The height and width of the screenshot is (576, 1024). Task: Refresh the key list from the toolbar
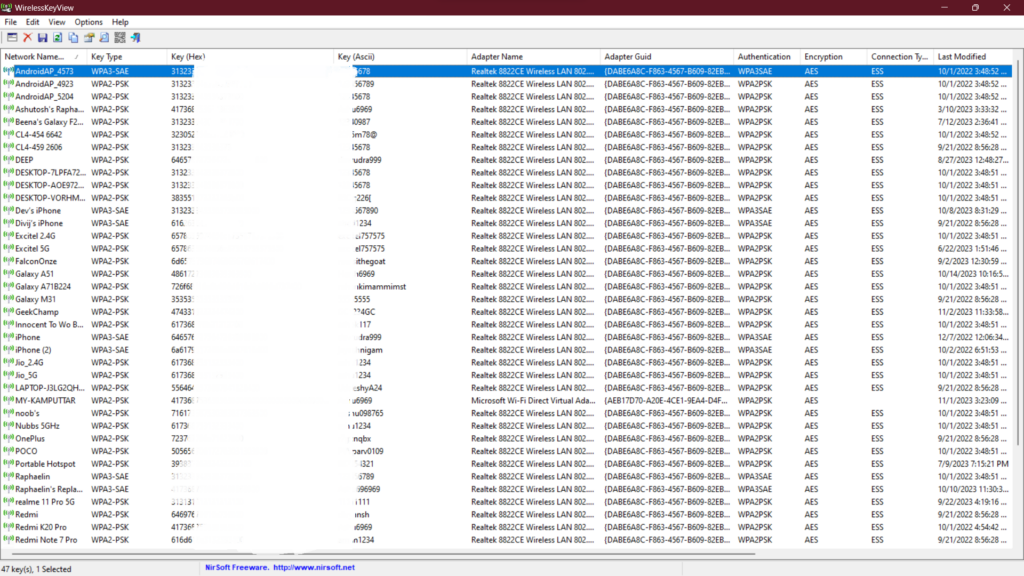(x=58, y=37)
